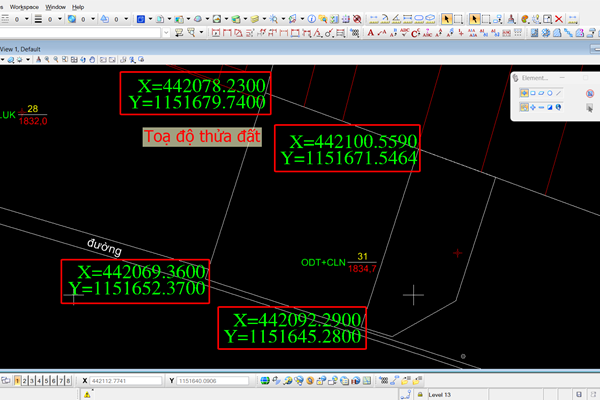Expand the Element Information preceding dropdown arrow
600x400 pixels.
[x=302, y=19]
